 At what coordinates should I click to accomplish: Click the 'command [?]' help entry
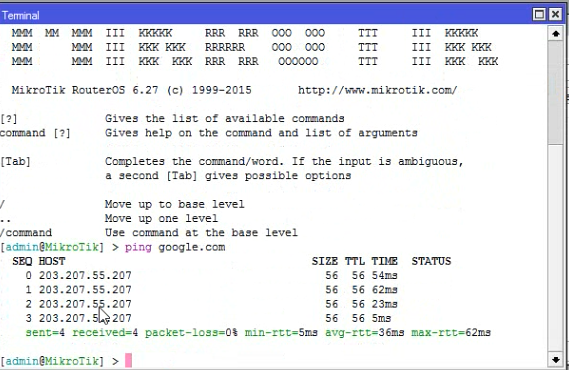click(x=35, y=133)
